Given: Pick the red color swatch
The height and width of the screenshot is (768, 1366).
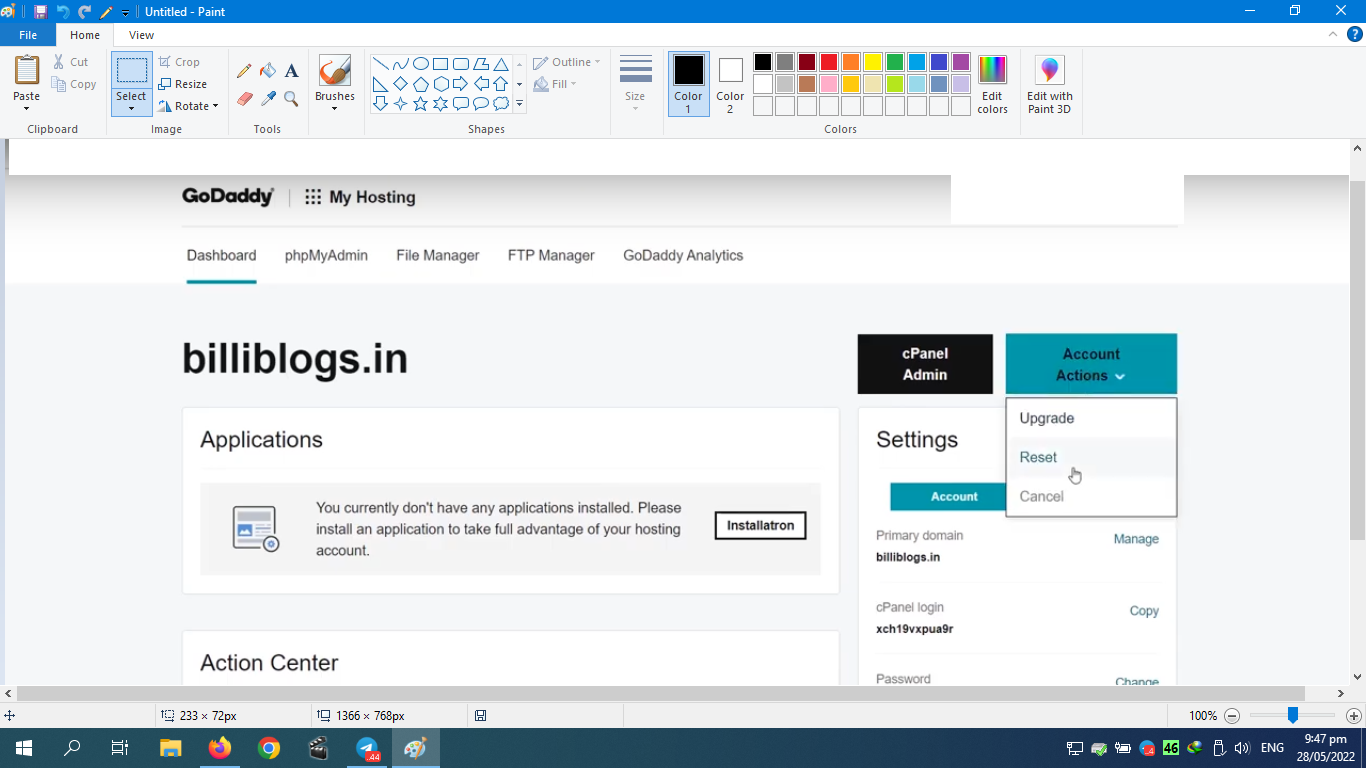Looking at the screenshot, I should (828, 62).
